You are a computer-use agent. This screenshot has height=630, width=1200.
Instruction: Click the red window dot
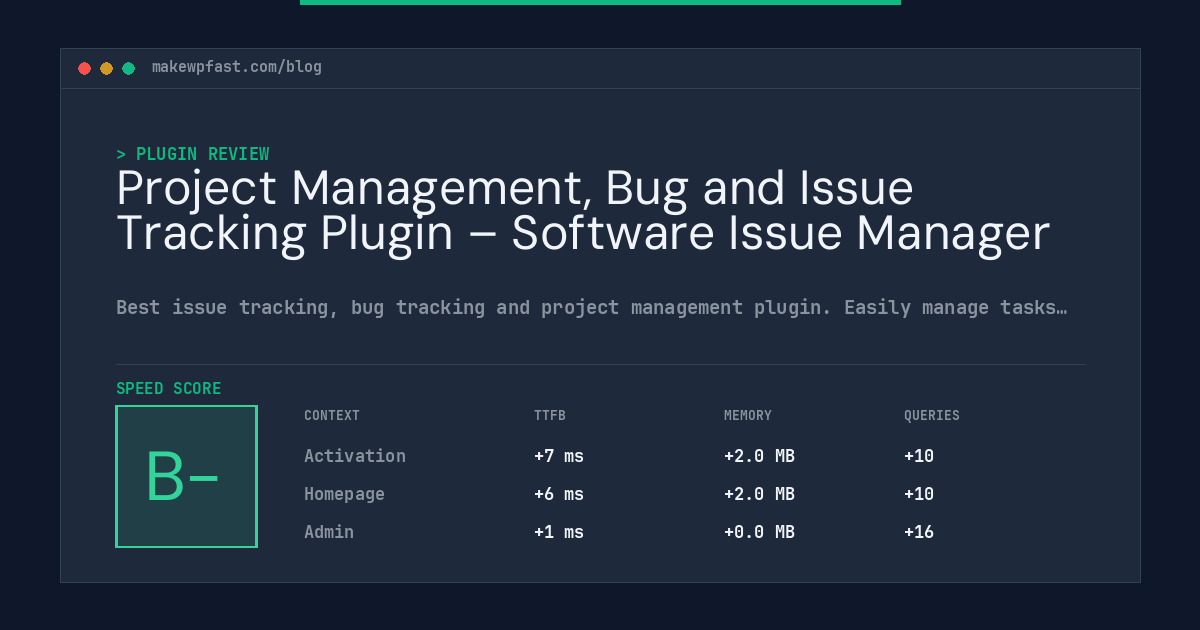tap(84, 68)
